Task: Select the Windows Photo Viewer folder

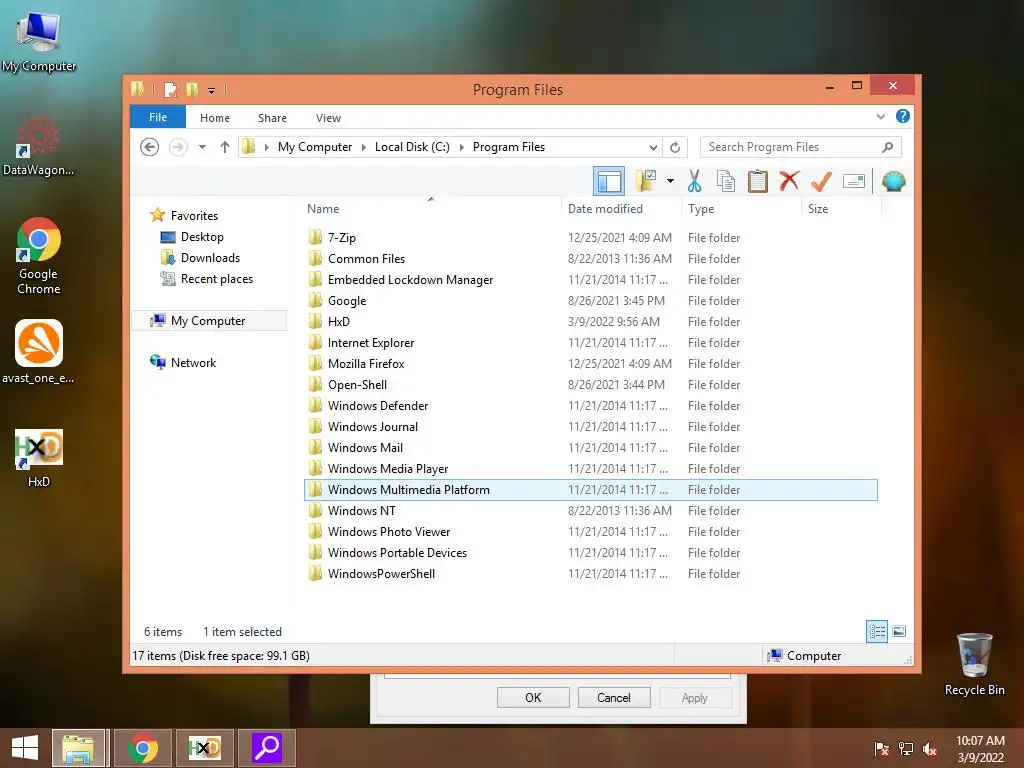Action: point(591,532)
